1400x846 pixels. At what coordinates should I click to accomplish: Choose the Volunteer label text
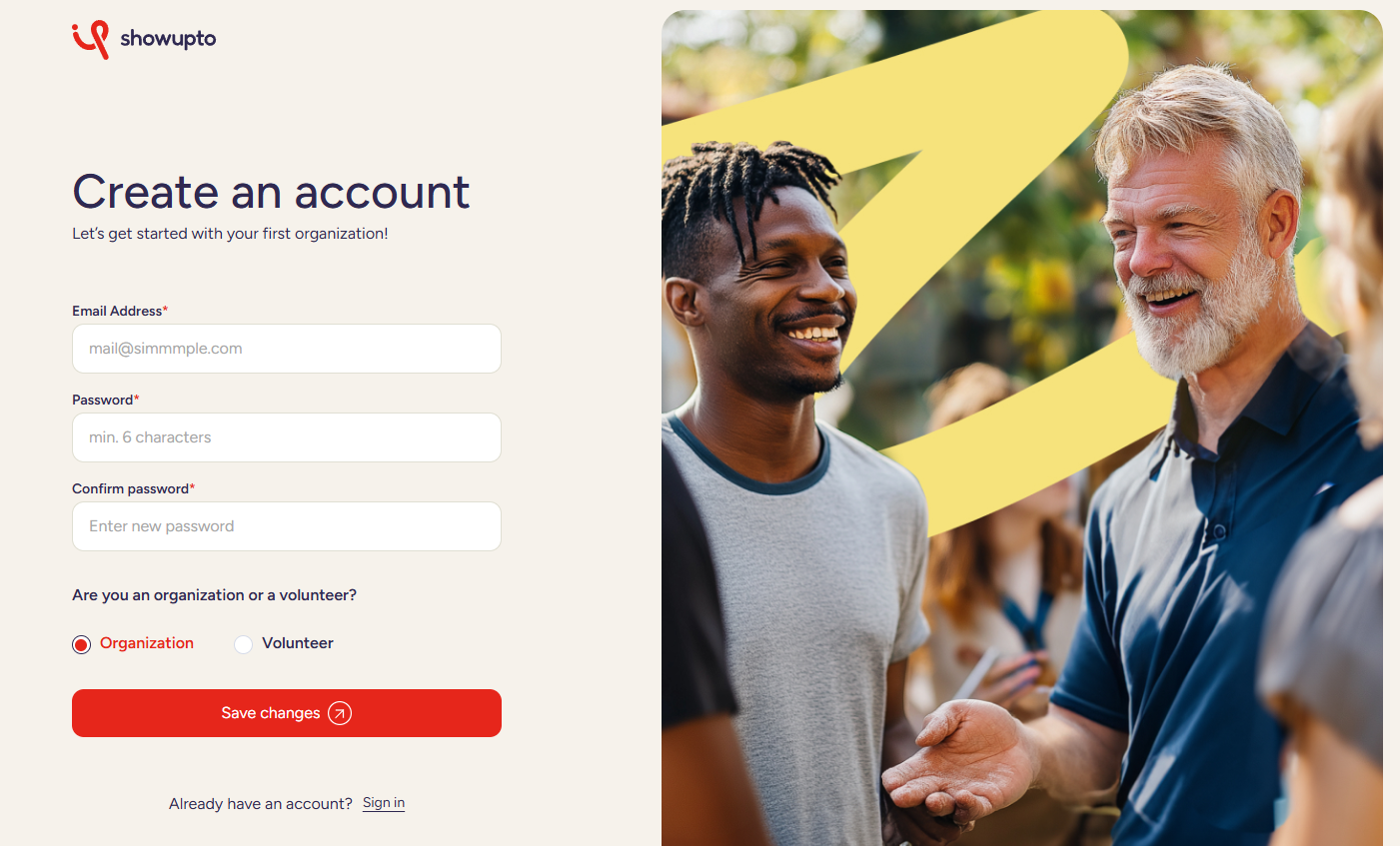[x=298, y=643]
